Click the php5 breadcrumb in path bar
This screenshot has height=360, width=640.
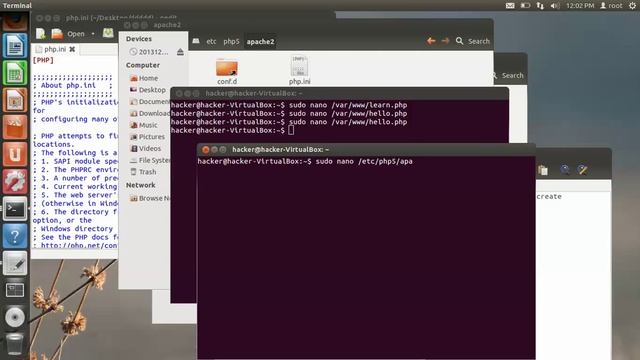[231, 41]
